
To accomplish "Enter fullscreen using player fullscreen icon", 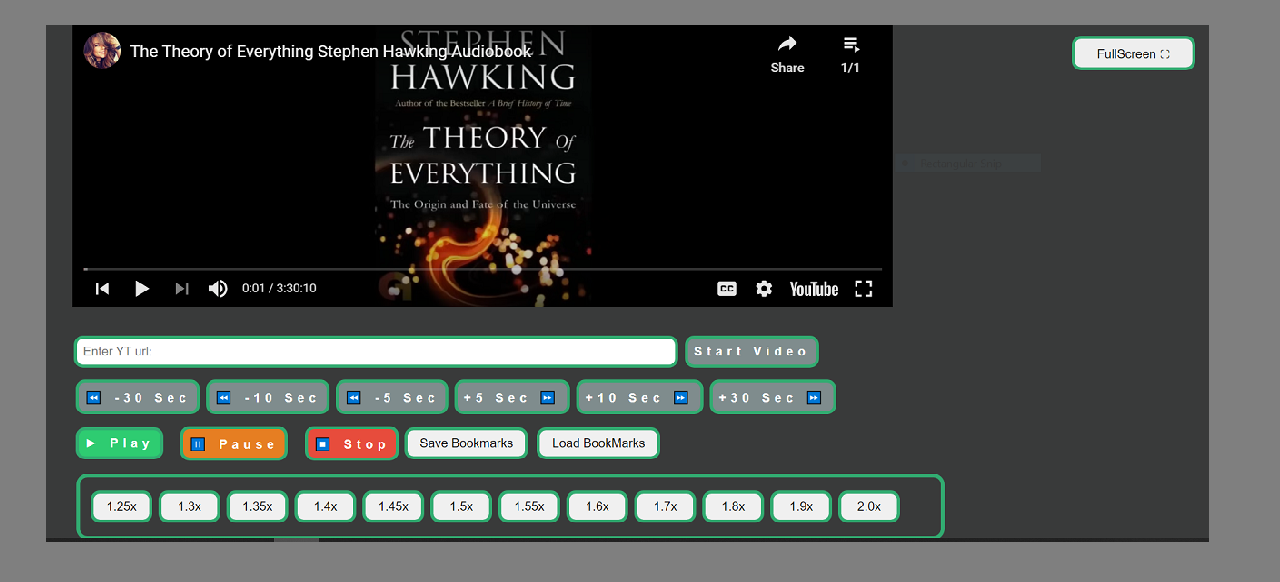I will click(x=864, y=288).
